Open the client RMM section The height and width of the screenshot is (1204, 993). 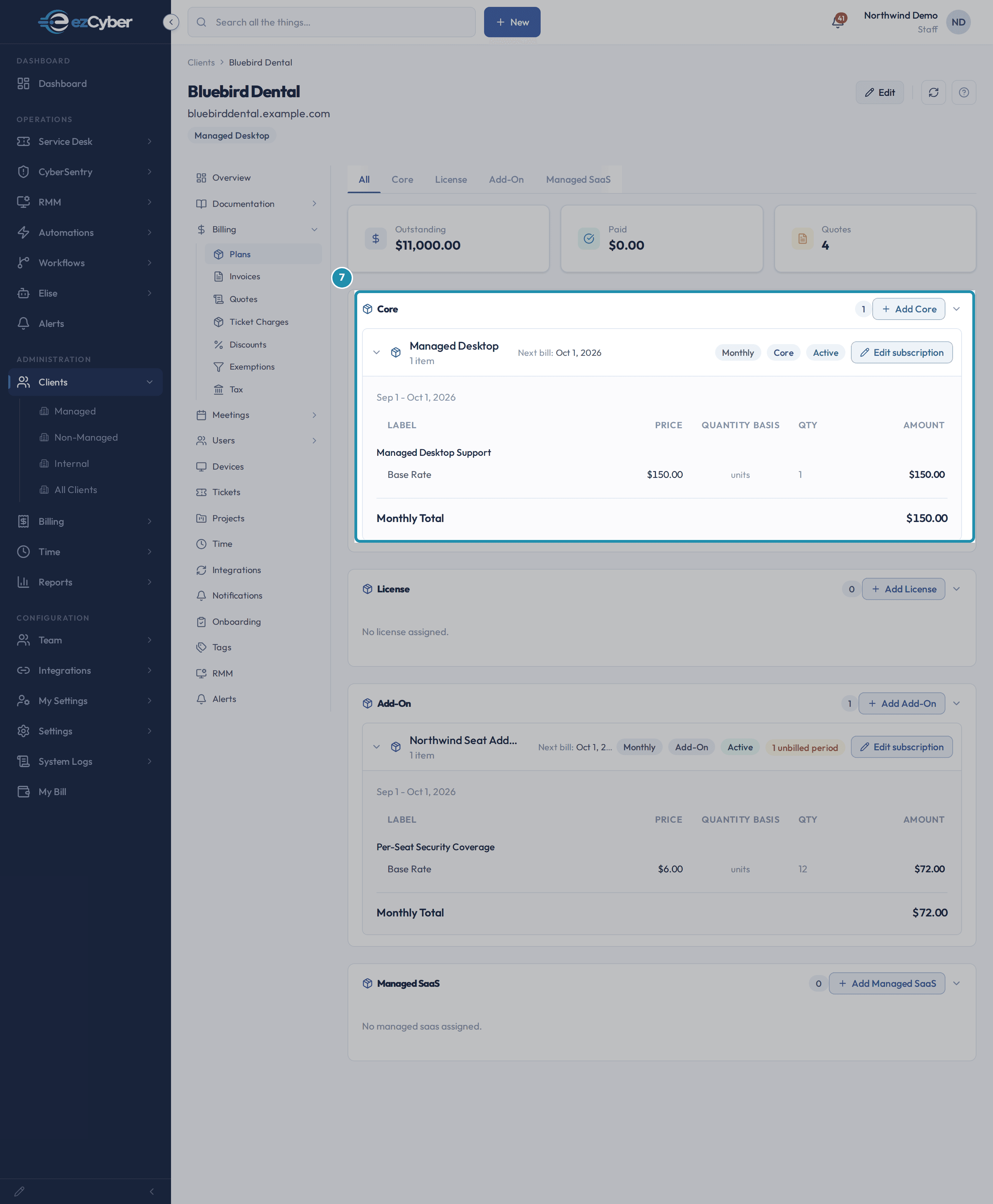256,673
